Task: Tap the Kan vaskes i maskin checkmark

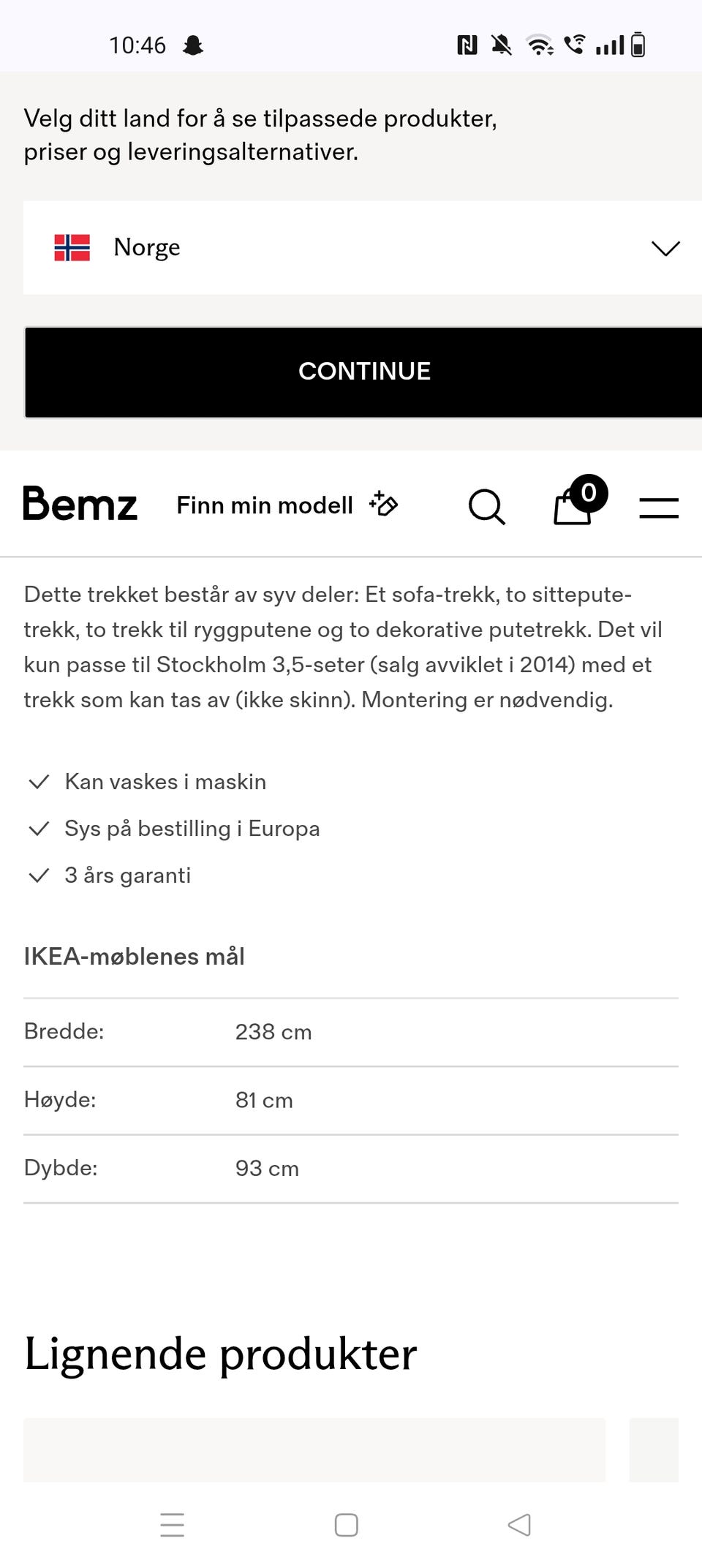Action: coord(39,782)
